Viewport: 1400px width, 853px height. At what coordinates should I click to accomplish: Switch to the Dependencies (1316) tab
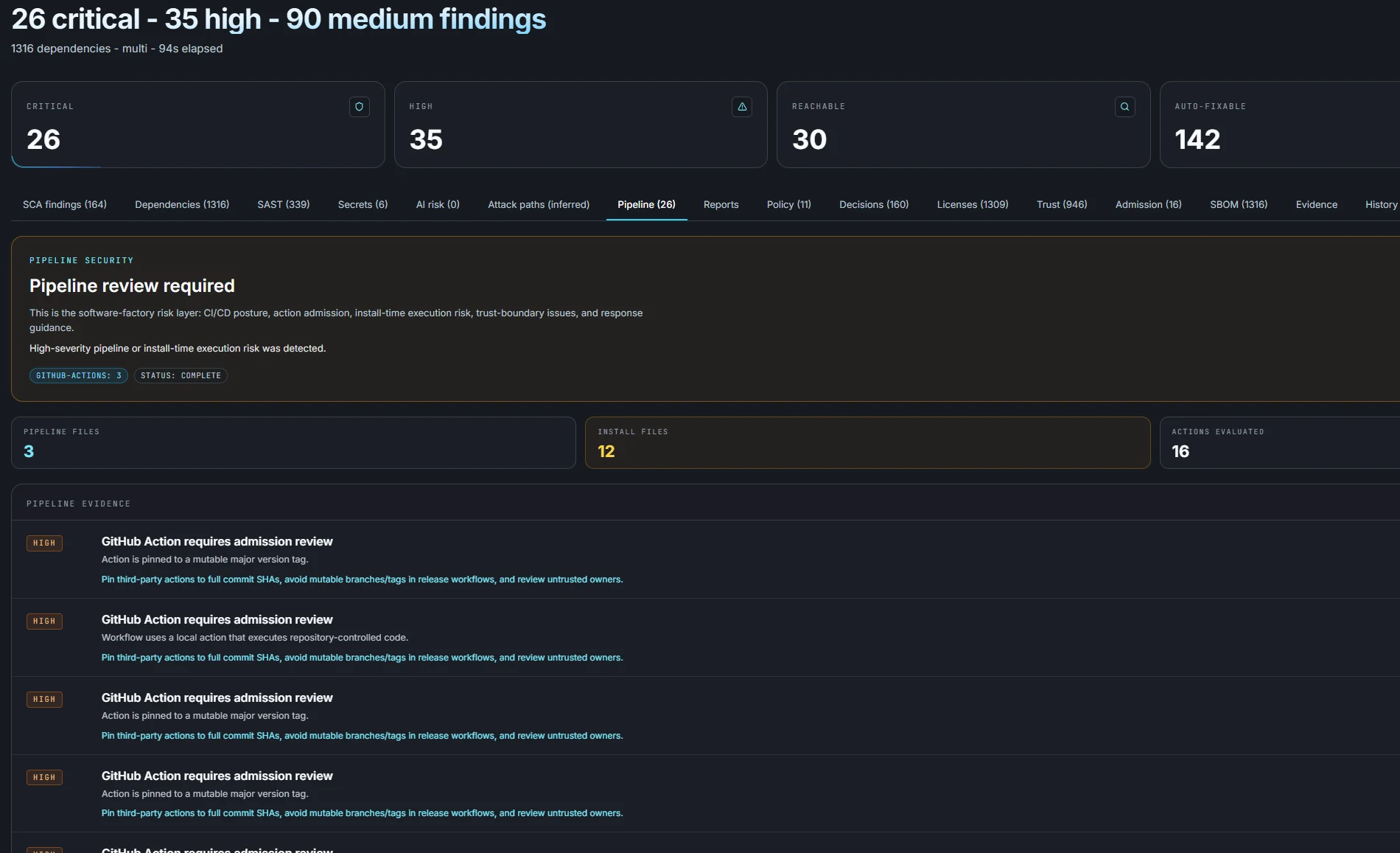coord(182,204)
